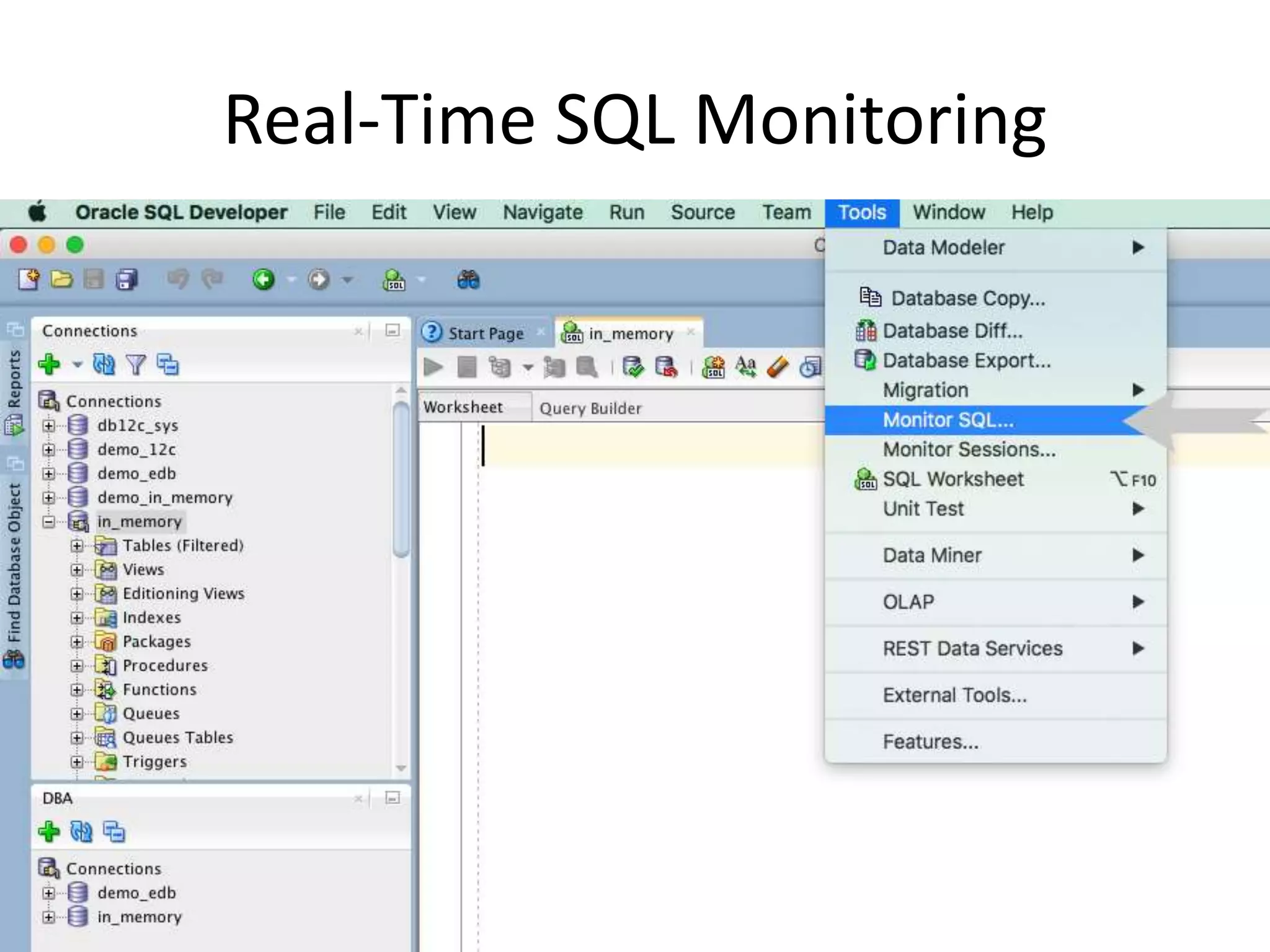The height and width of the screenshot is (952, 1270).
Task: Choose Features... in Tools menu
Action: coord(995,742)
